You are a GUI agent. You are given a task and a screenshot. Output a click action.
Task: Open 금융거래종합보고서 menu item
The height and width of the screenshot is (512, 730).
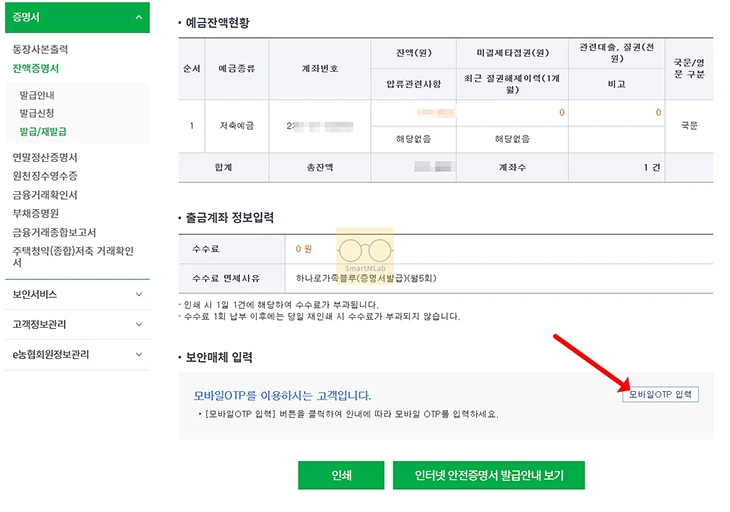coord(54,232)
